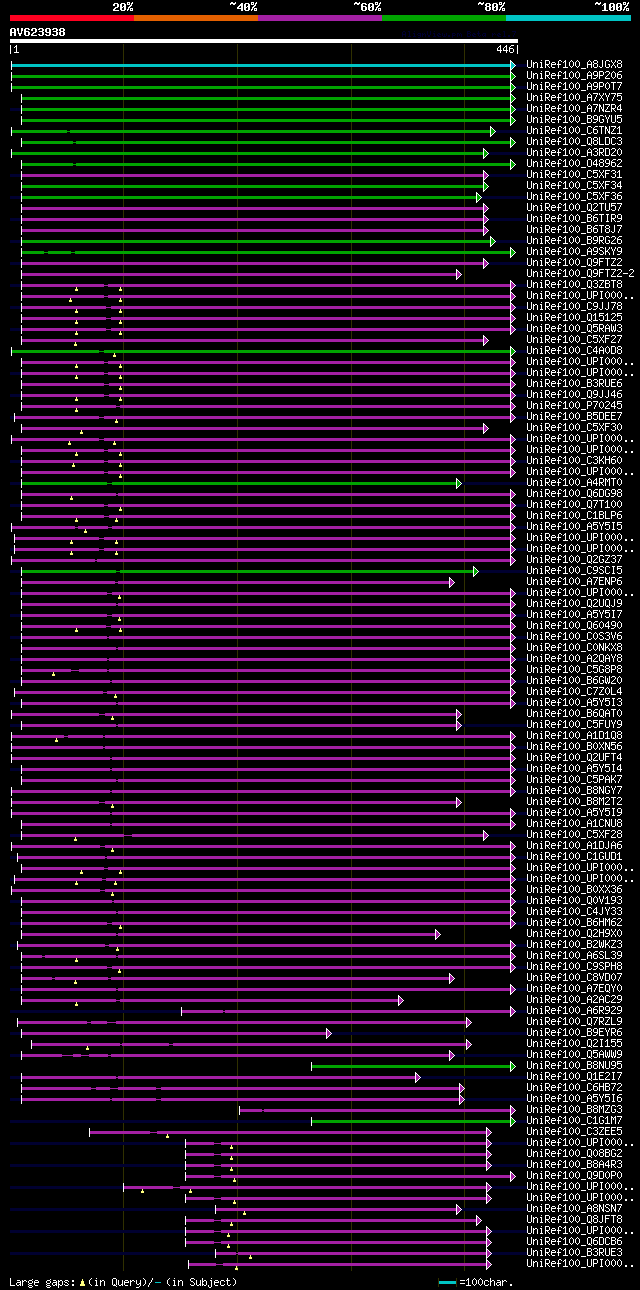
Task: Select hit label UniRef100_C3KH60
Action: 574,460
